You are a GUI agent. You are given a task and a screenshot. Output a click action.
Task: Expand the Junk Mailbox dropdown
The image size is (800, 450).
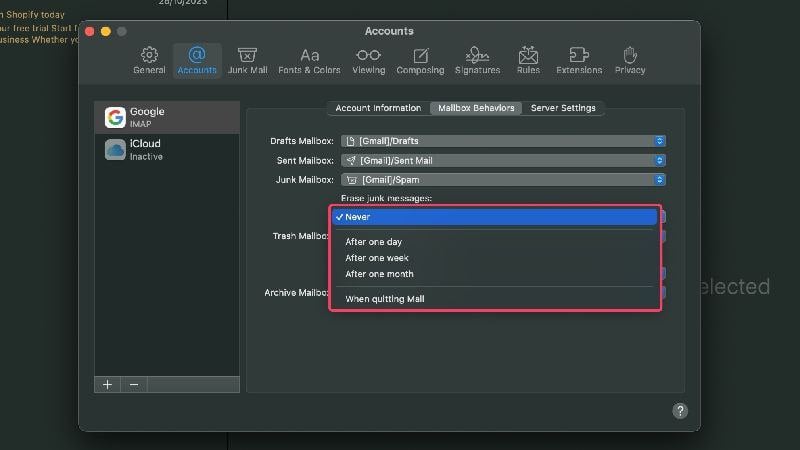(503, 180)
